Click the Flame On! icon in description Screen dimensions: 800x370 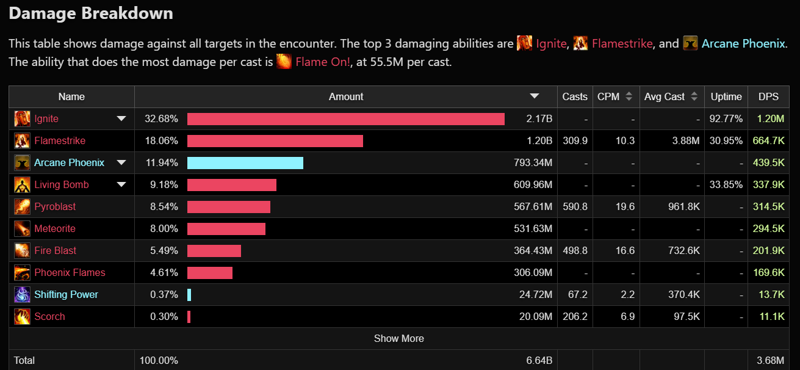pos(284,62)
